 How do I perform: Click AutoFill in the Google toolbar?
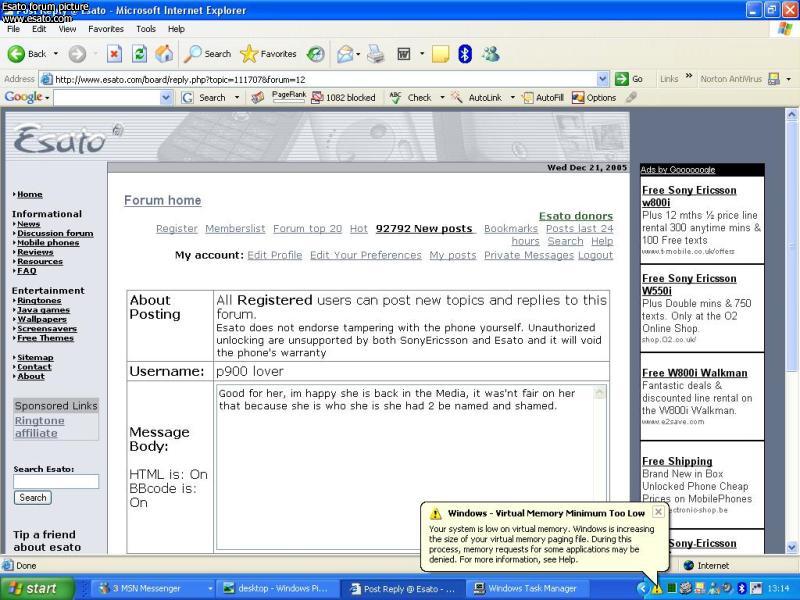543,97
